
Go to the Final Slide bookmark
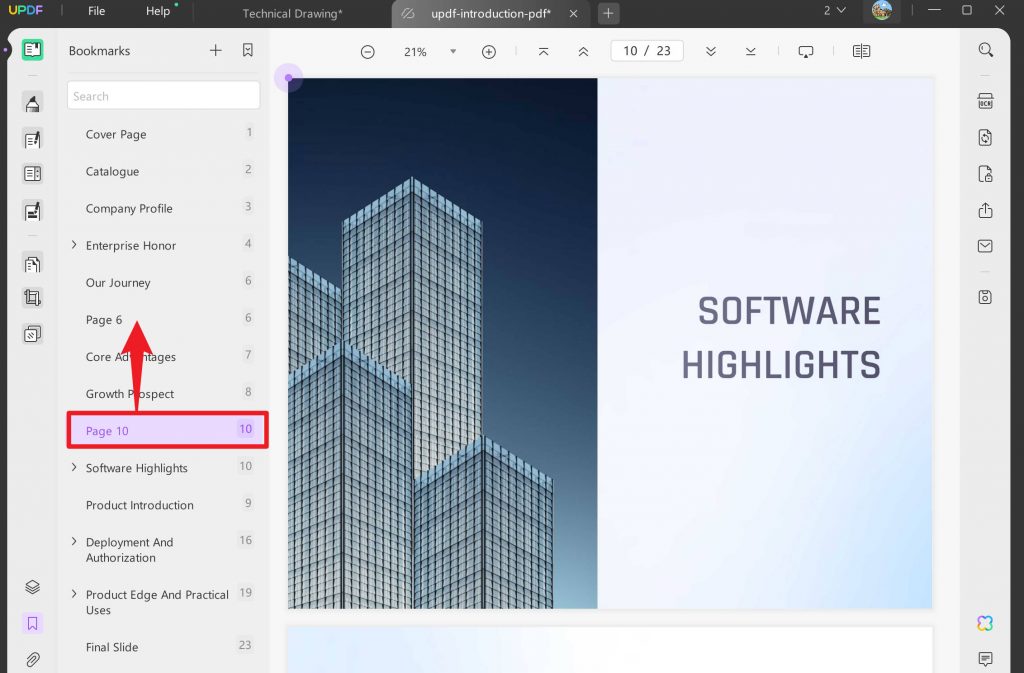click(112, 647)
